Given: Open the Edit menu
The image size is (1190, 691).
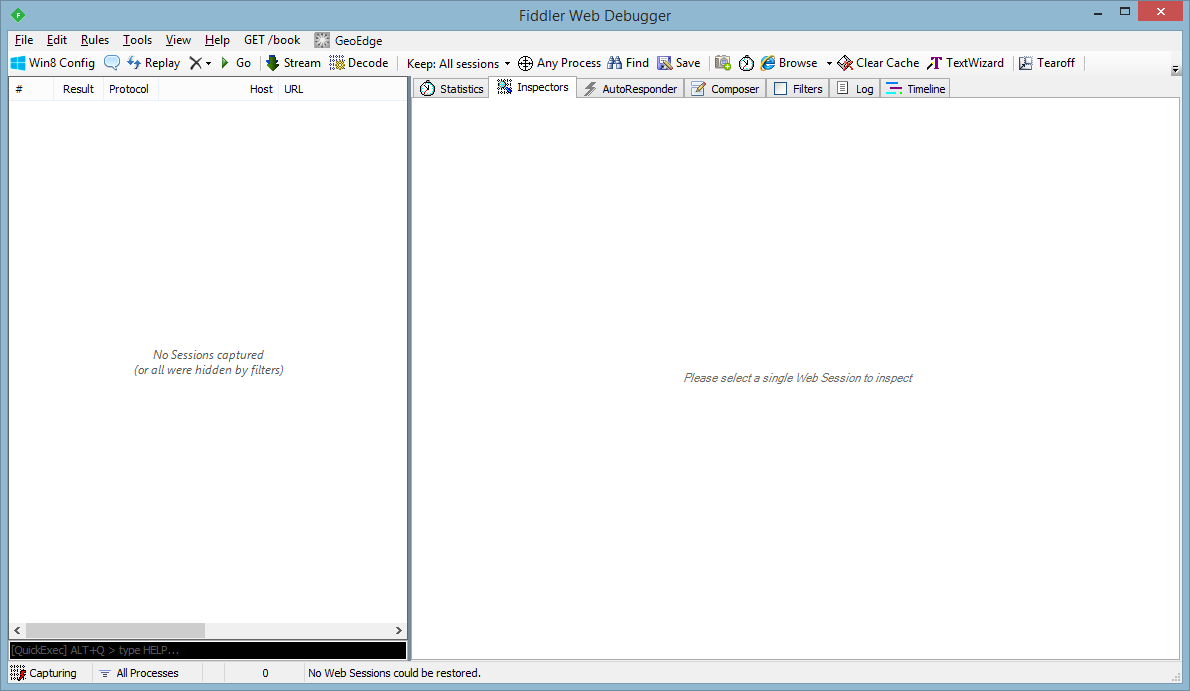Looking at the screenshot, I should coord(57,40).
